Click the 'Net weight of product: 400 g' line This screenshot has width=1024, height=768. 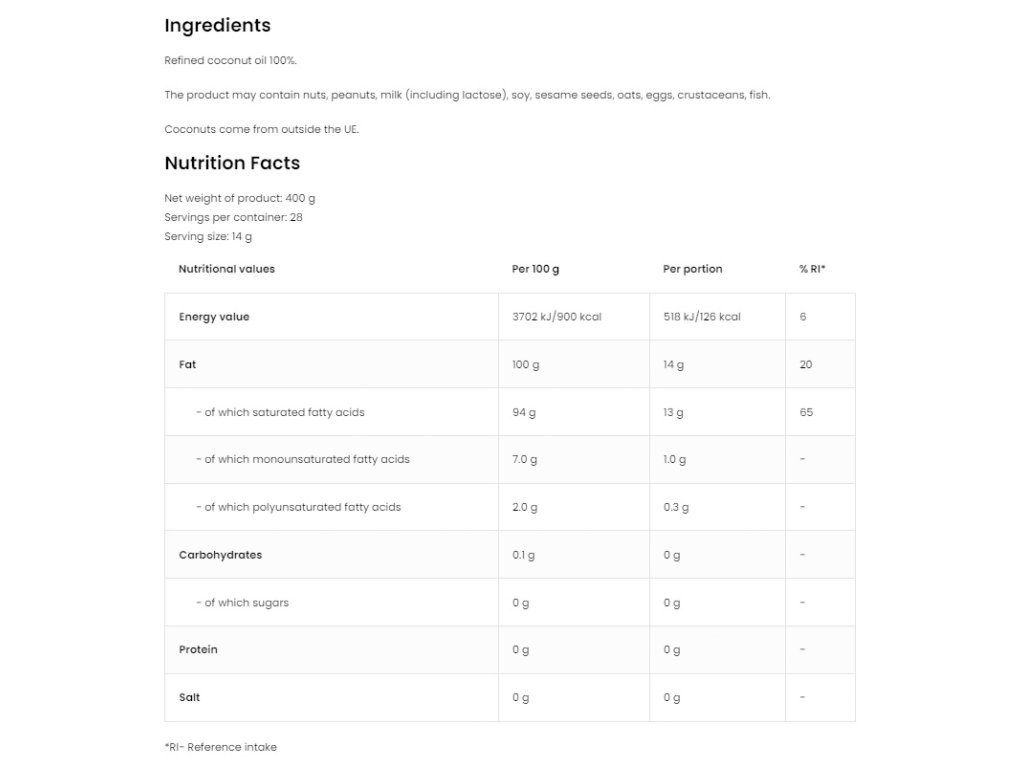coord(239,198)
